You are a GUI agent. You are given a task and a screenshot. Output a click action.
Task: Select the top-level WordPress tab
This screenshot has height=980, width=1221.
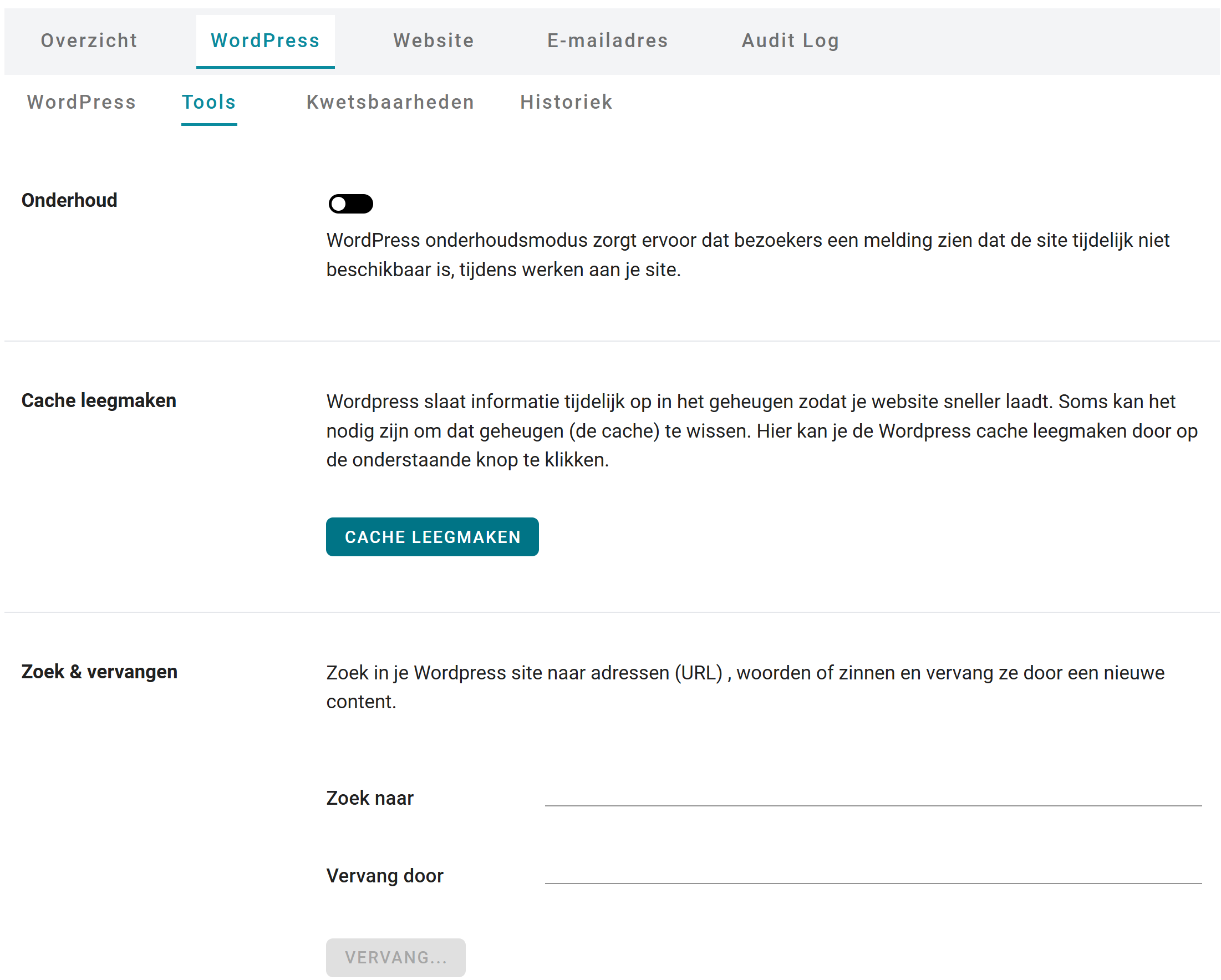point(265,41)
